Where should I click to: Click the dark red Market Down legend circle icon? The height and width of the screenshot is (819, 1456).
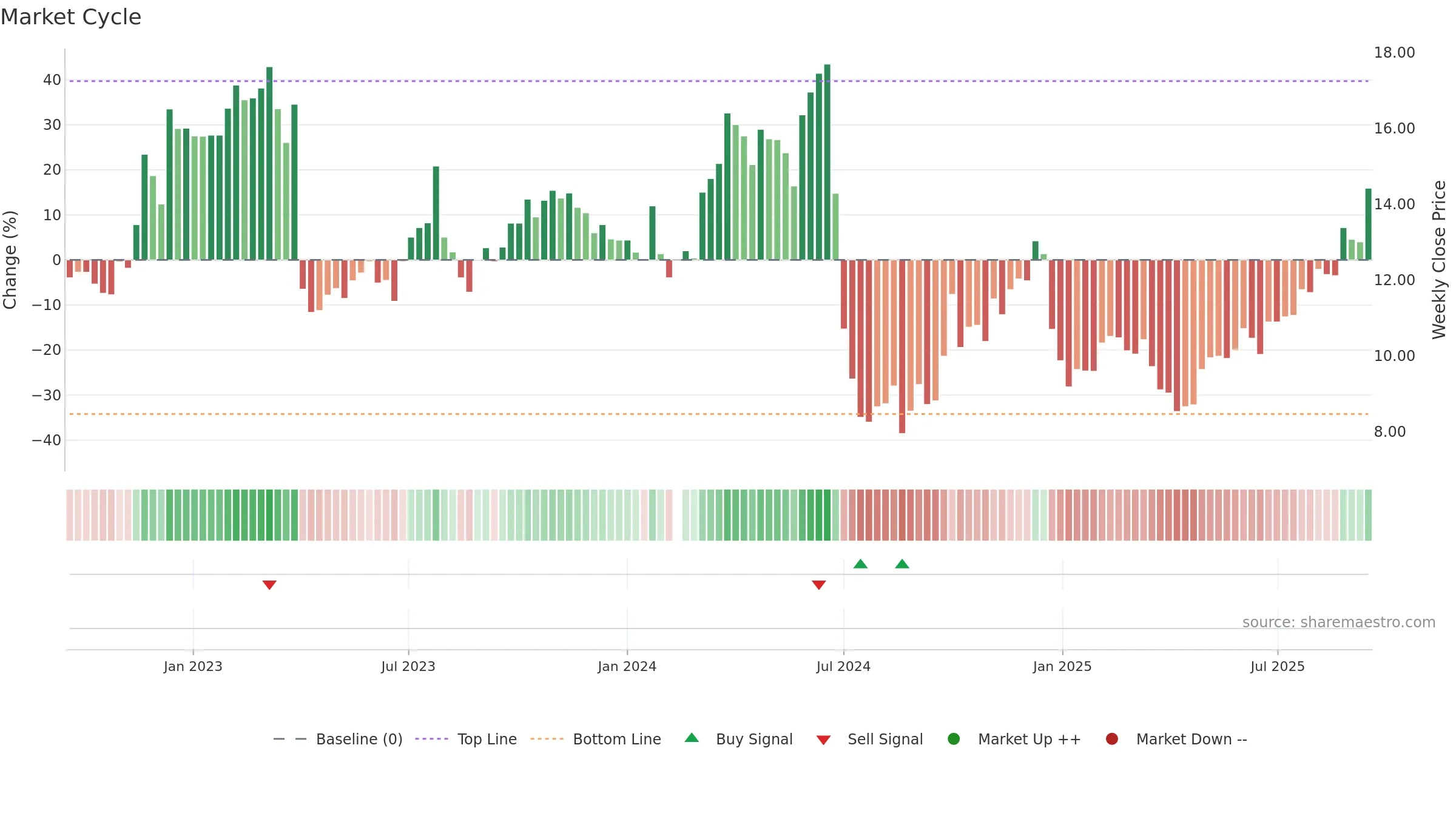(1112, 739)
